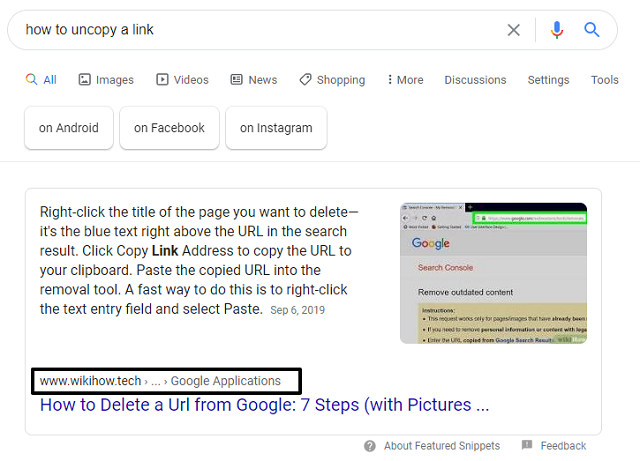Open the How to Delete a Url result link
Image resolution: width=640 pixels, height=461 pixels.
264,406
